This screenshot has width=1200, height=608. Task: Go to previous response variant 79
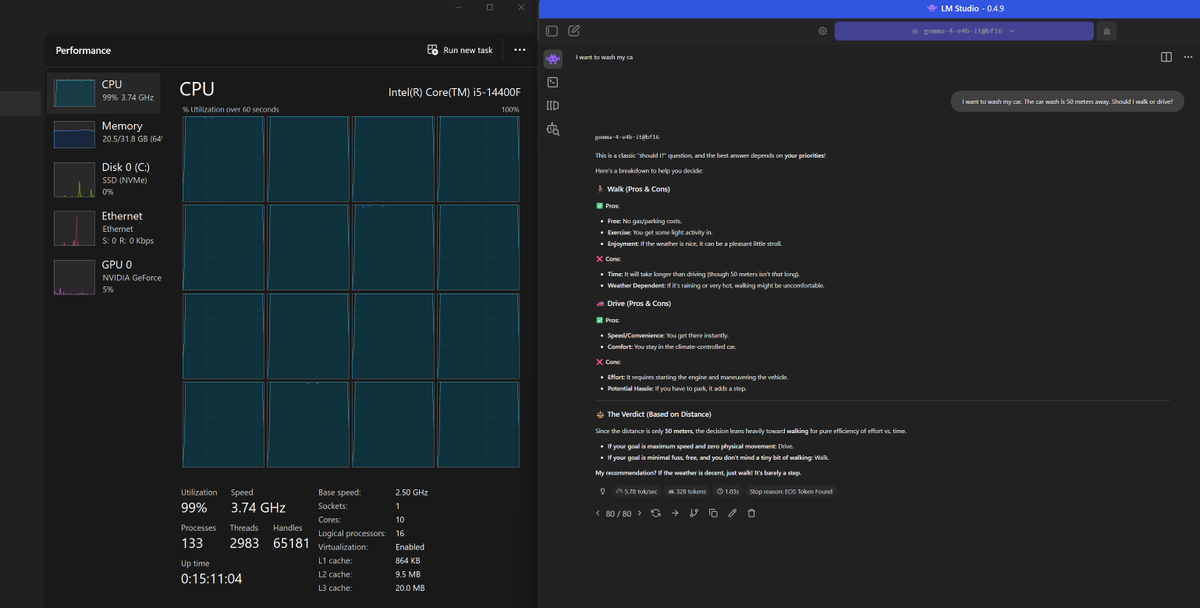[x=598, y=513]
